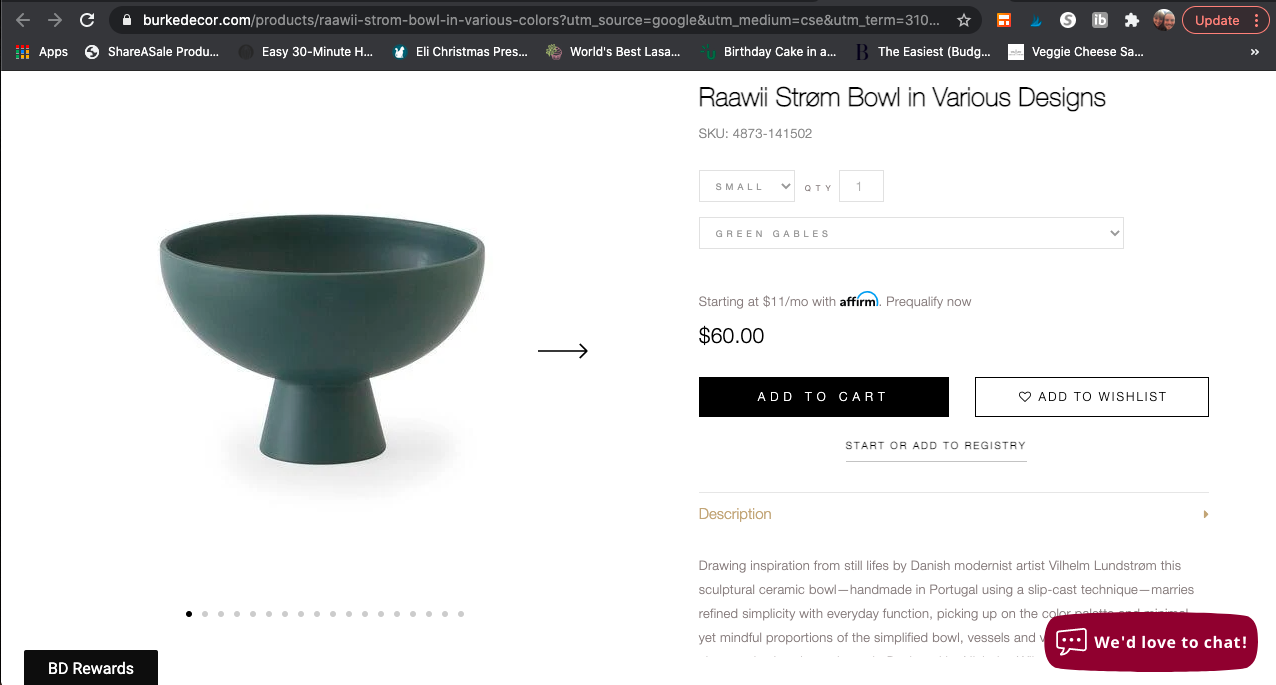Open the S-logo extension
The width and height of the screenshot is (1276, 685).
click(1067, 19)
